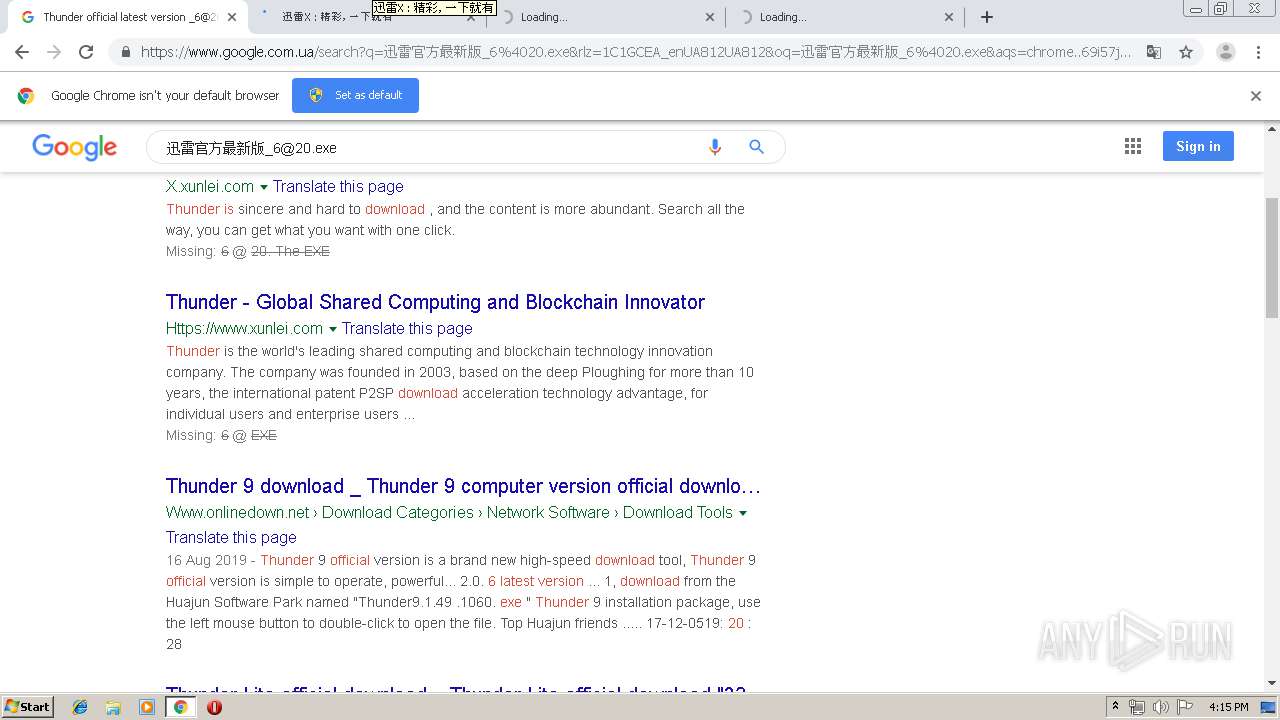Screen dimensions: 1280x720
Task: Switch to the 迅雷X tab
Action: click(365, 17)
